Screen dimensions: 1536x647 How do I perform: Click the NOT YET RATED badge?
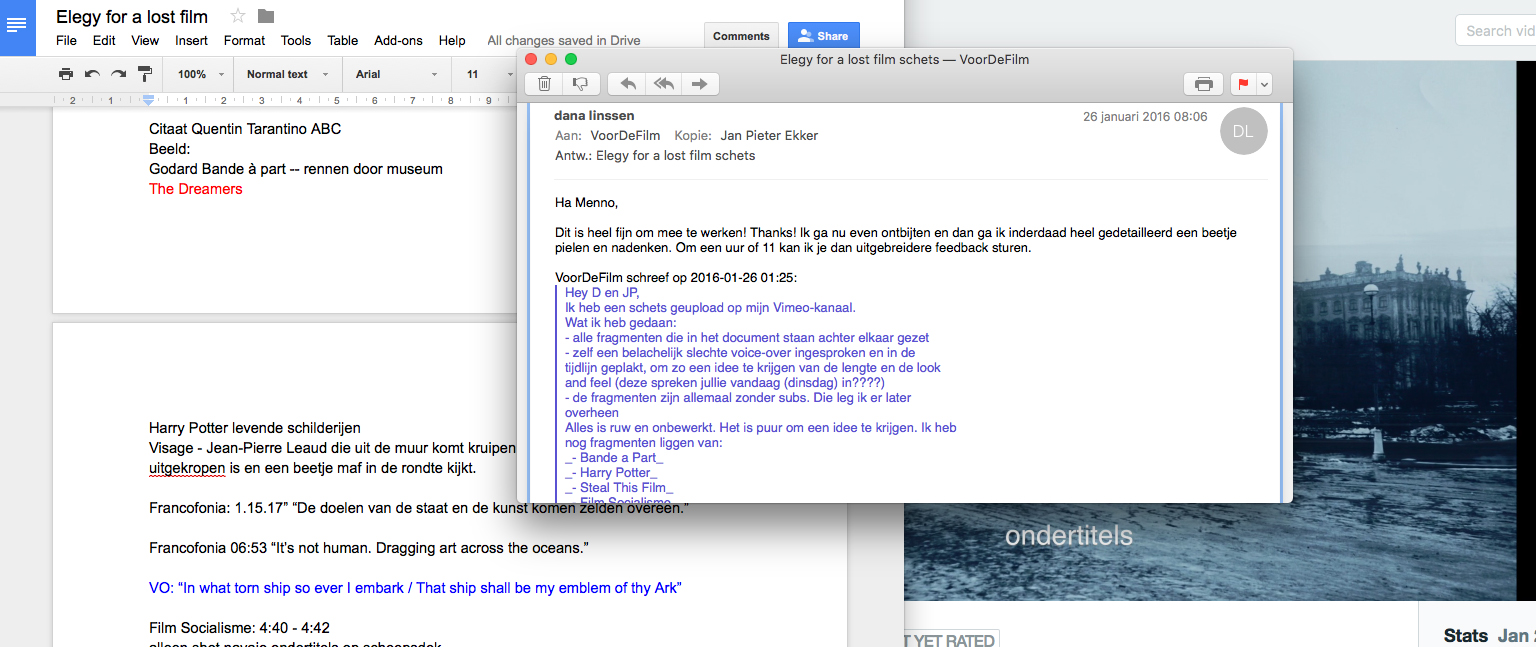951,640
